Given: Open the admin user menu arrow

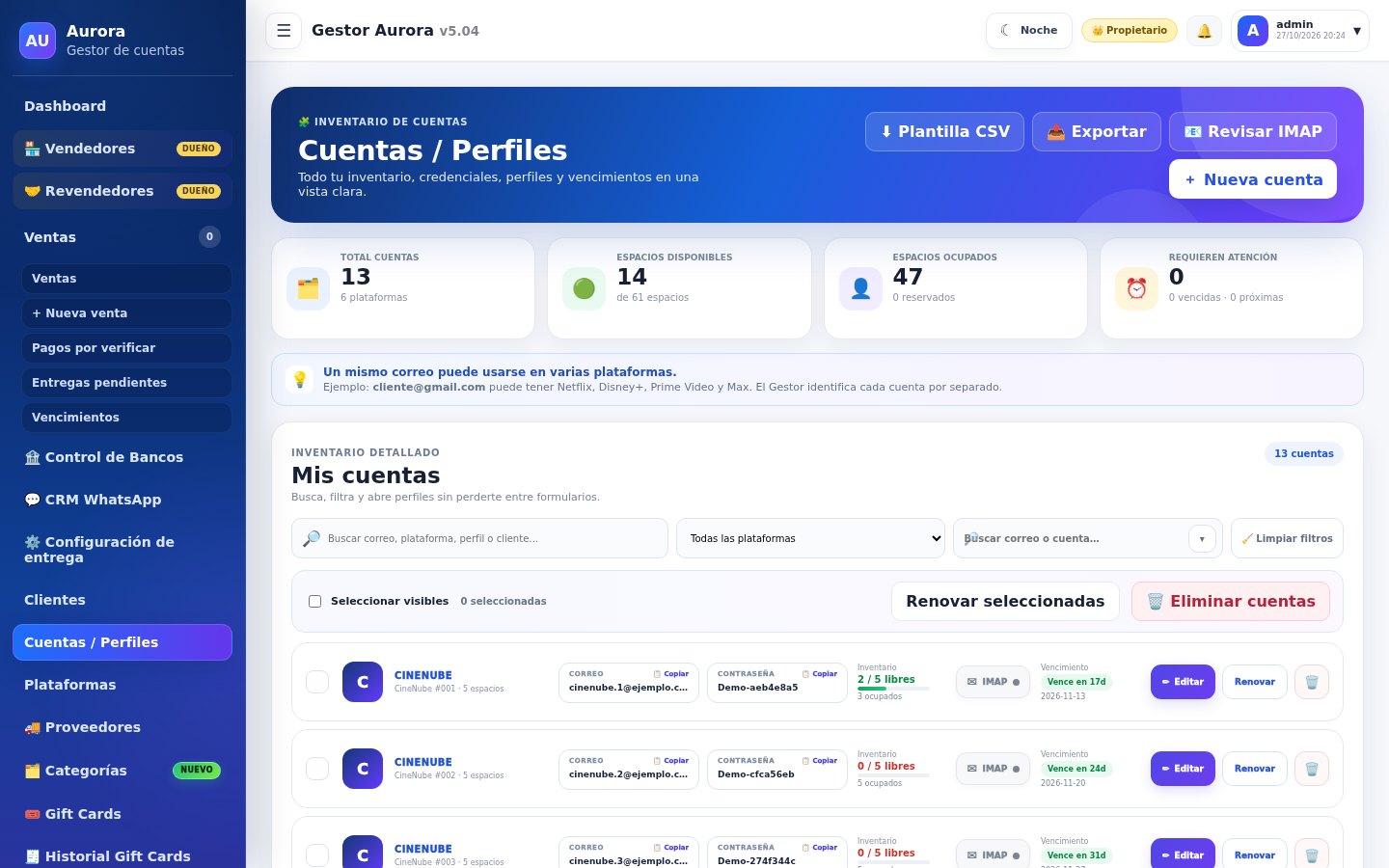Looking at the screenshot, I should [x=1357, y=31].
